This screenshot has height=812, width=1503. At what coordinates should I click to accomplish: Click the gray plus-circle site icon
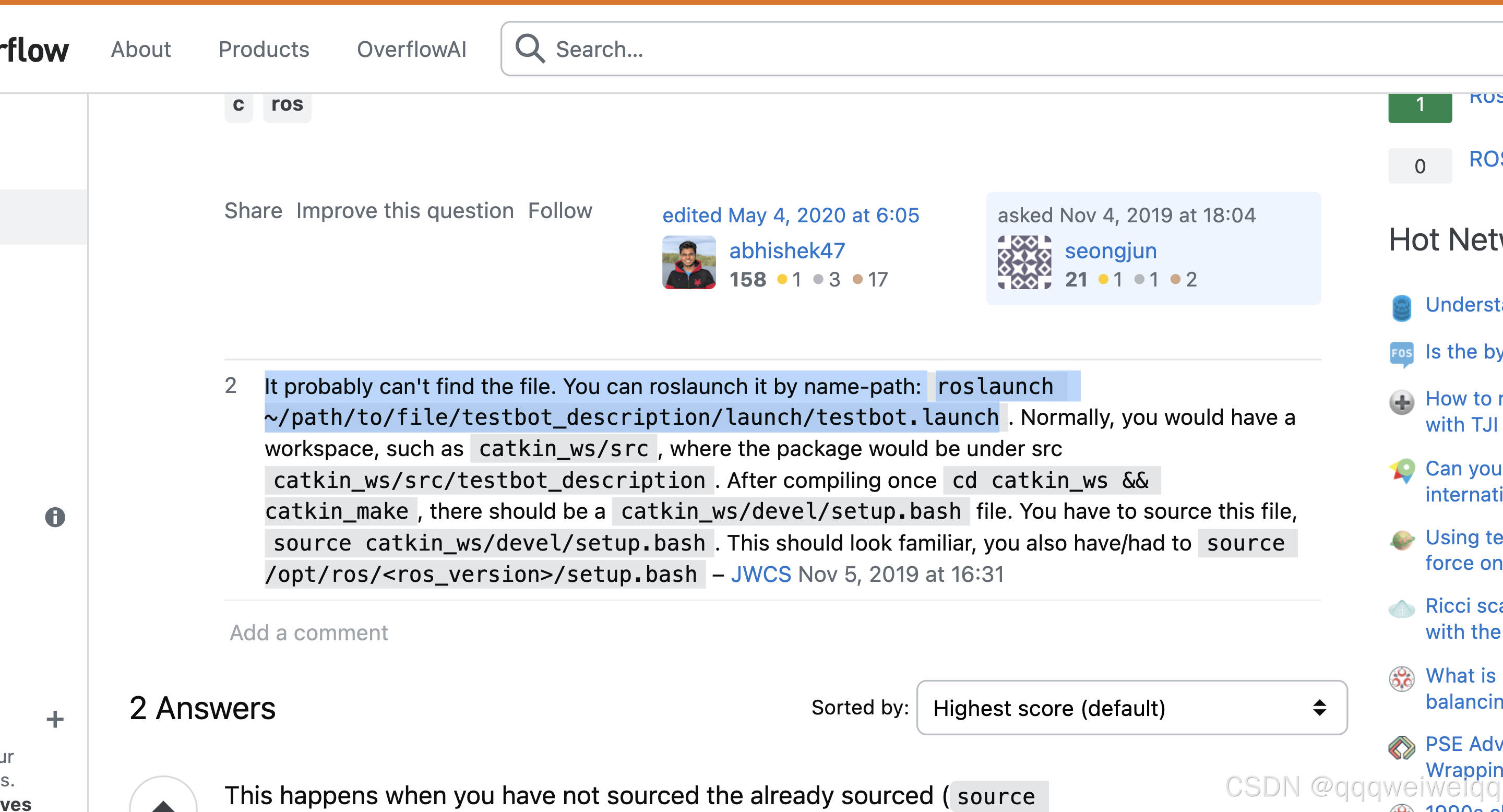click(1401, 402)
